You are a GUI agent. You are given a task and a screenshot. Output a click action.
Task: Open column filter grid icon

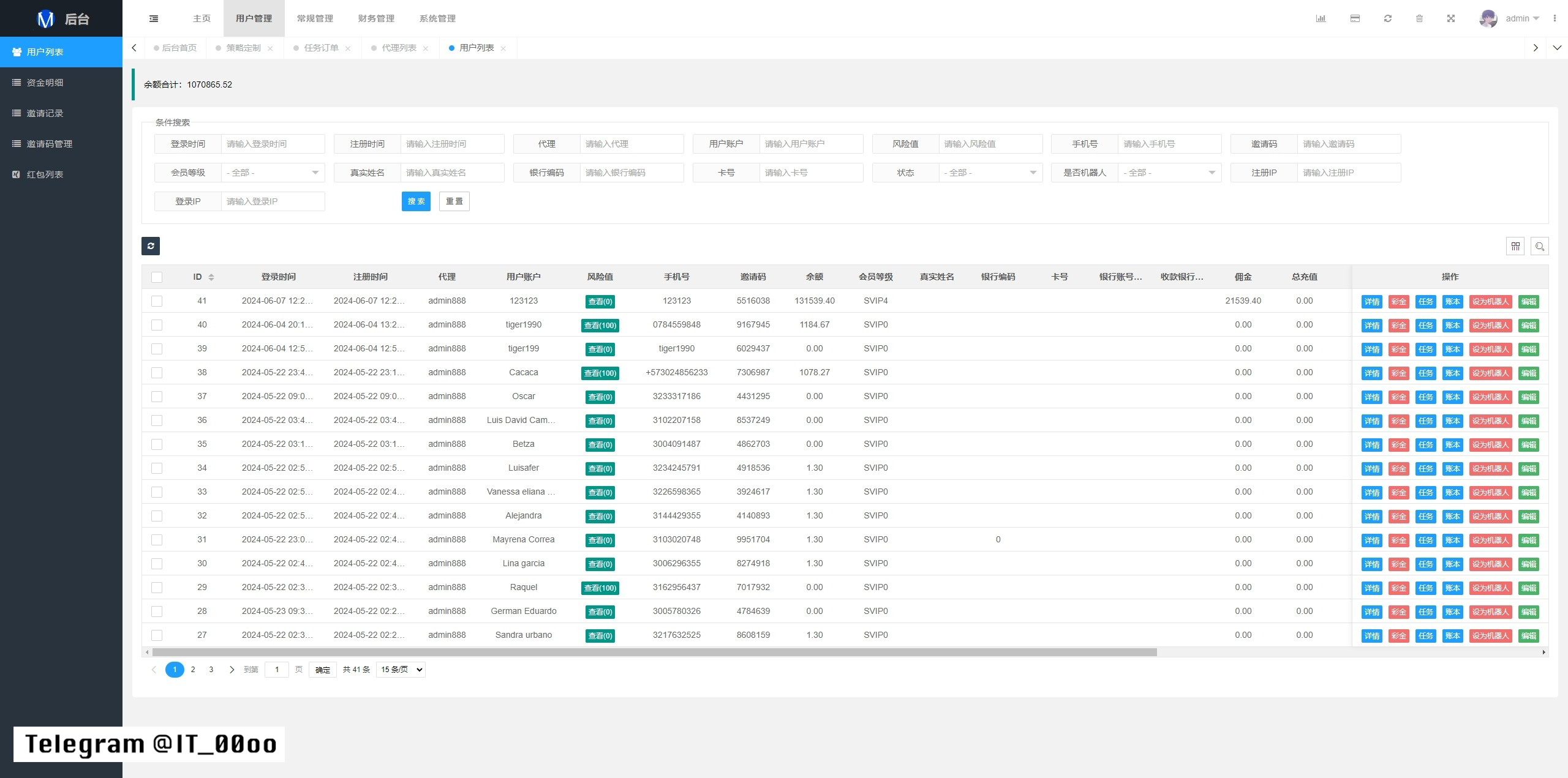coord(1515,246)
